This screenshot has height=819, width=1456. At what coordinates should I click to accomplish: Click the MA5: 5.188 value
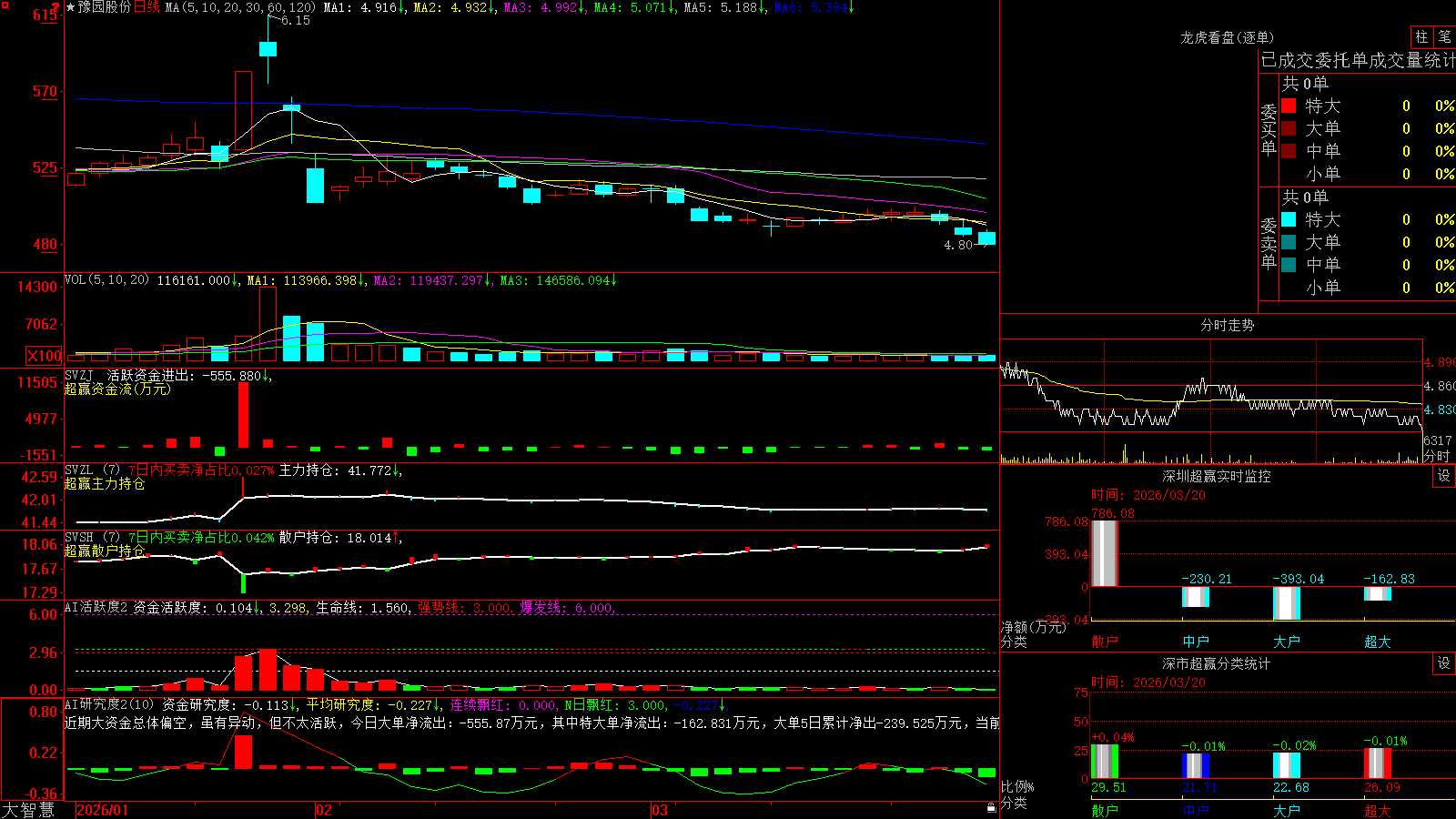(x=724, y=7)
